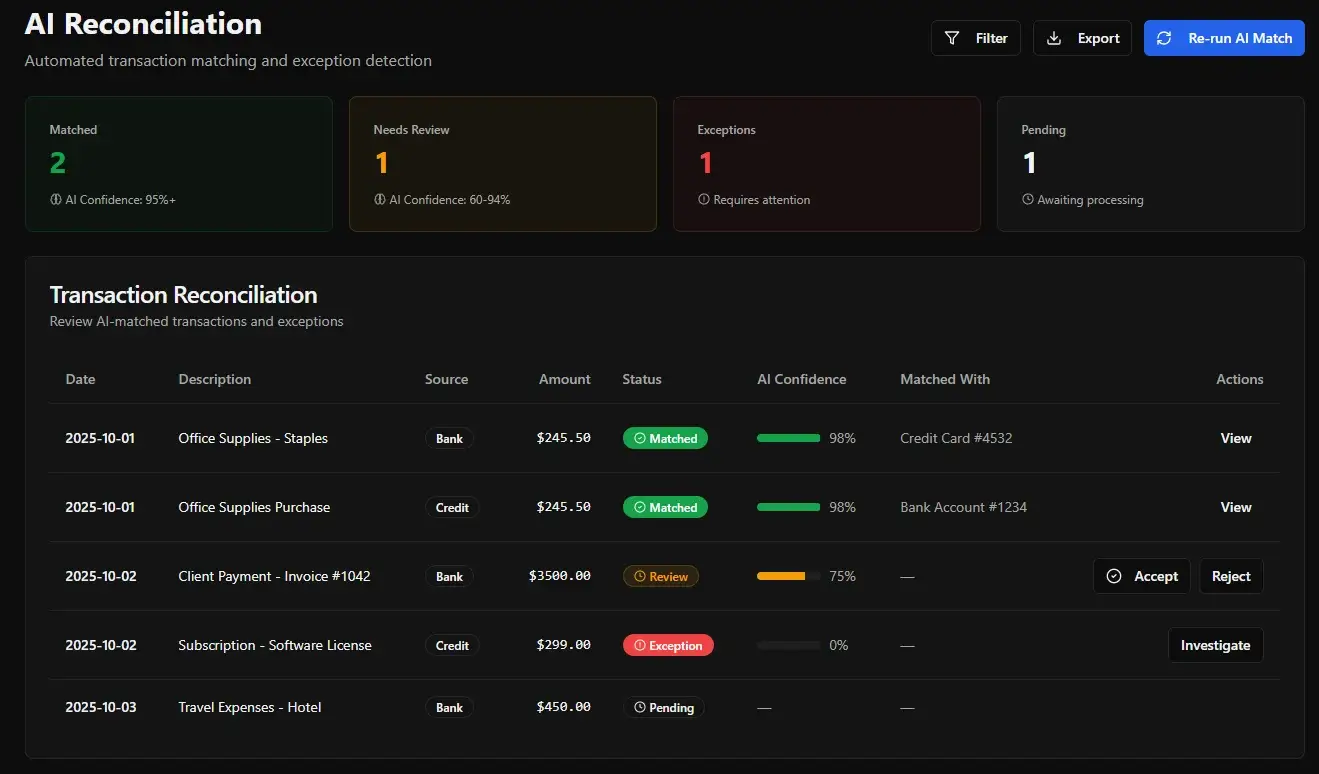
Task: Click the refresh icon in Re-run AI Match
Action: [x=1164, y=38]
